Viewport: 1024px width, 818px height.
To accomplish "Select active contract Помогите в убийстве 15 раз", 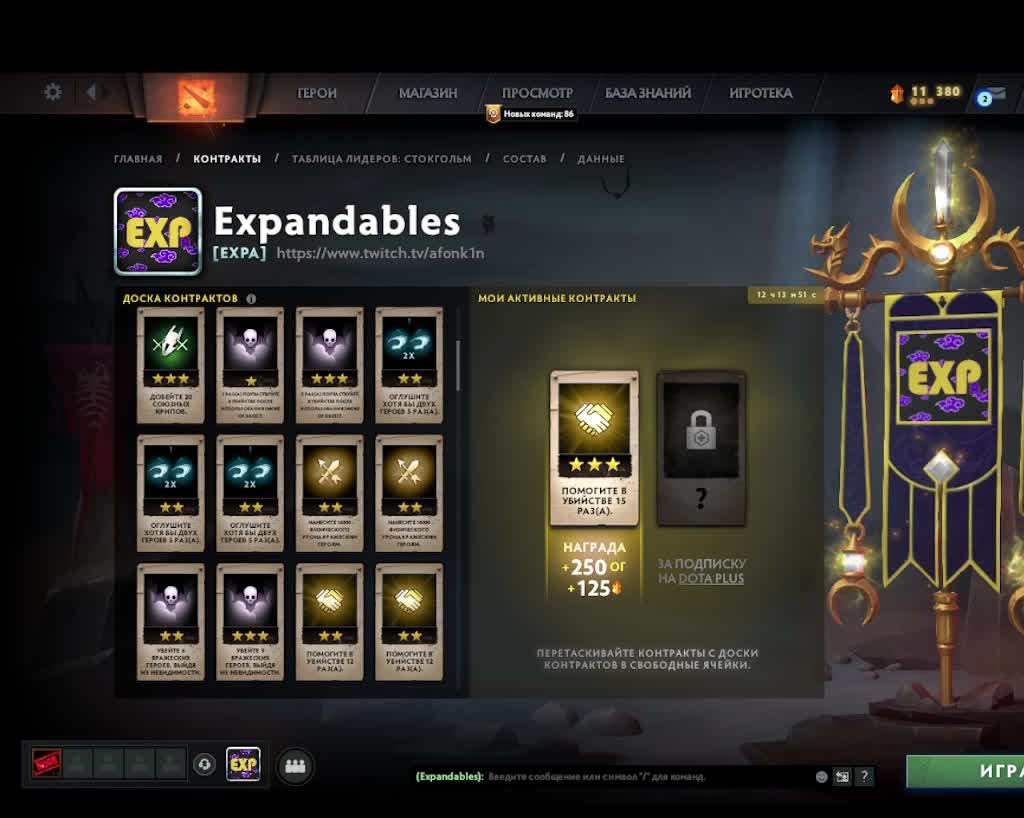I will (594, 448).
